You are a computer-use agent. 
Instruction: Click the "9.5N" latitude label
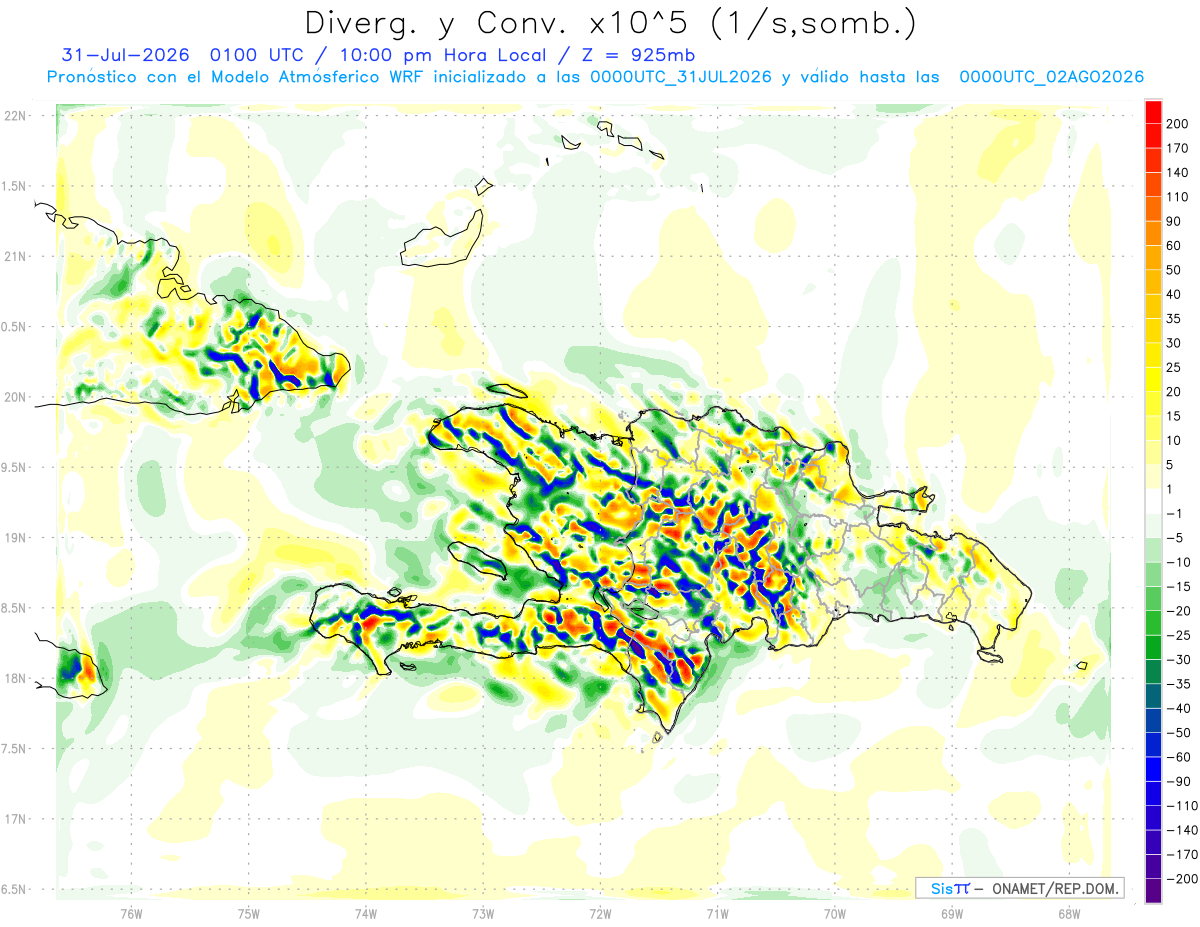pos(15,467)
